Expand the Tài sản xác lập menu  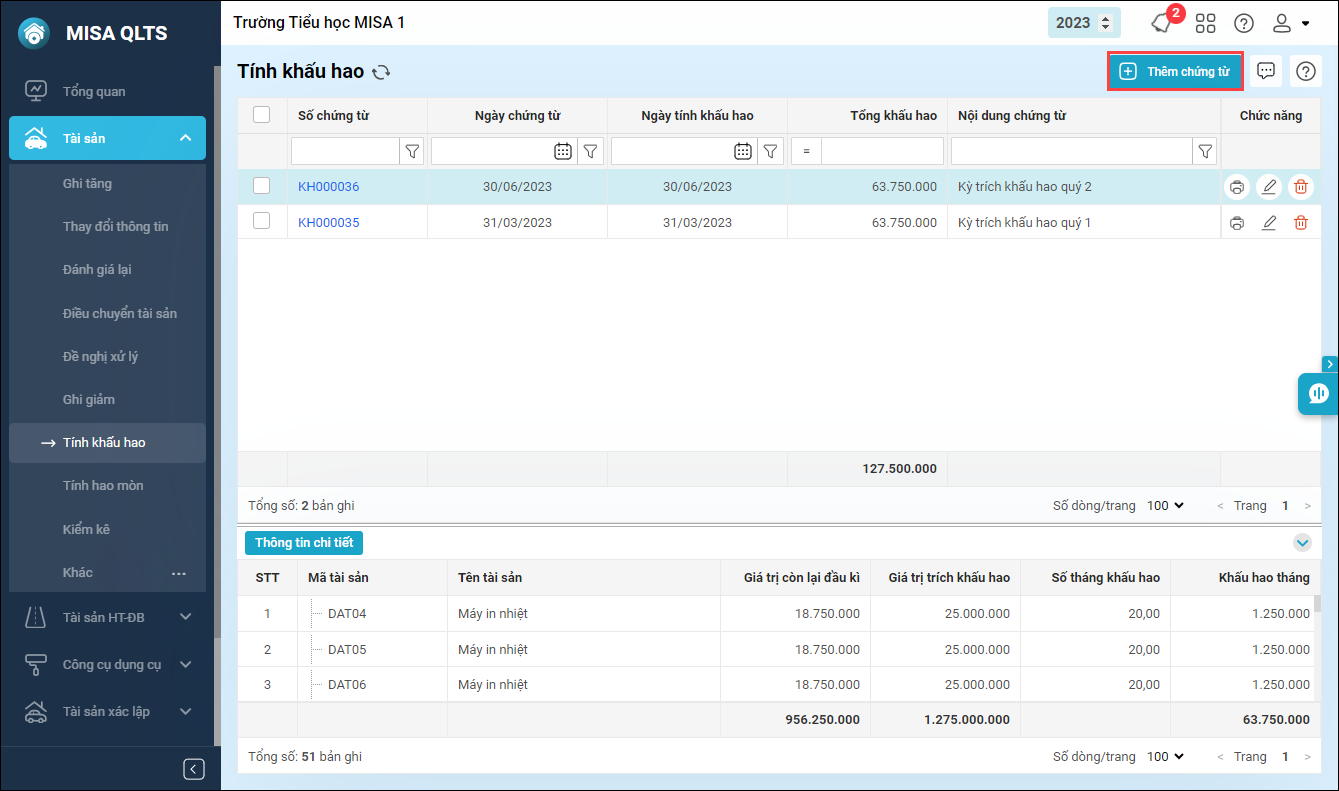tap(186, 711)
